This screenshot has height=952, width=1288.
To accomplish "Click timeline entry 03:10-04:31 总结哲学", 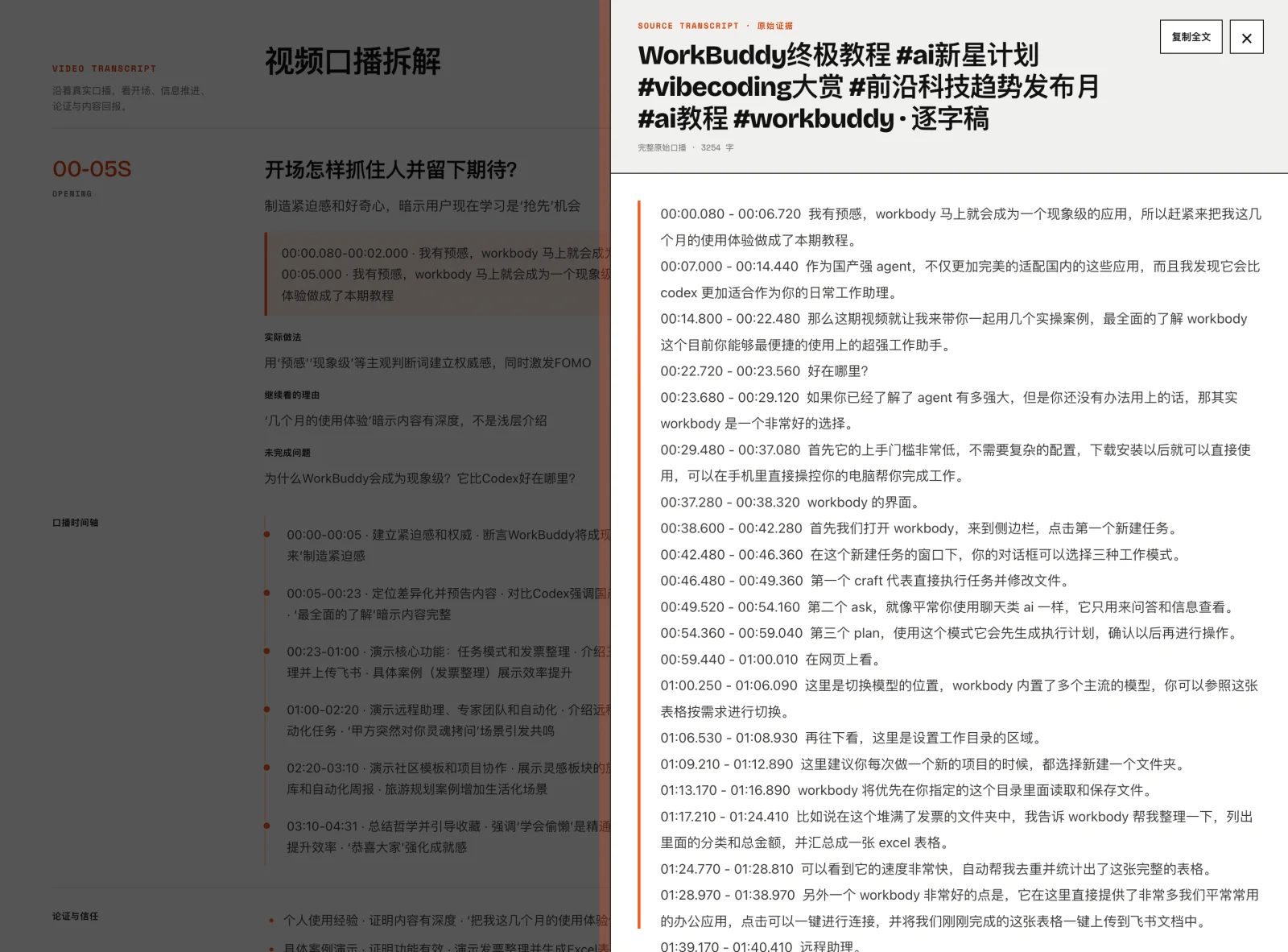I will click(448, 837).
